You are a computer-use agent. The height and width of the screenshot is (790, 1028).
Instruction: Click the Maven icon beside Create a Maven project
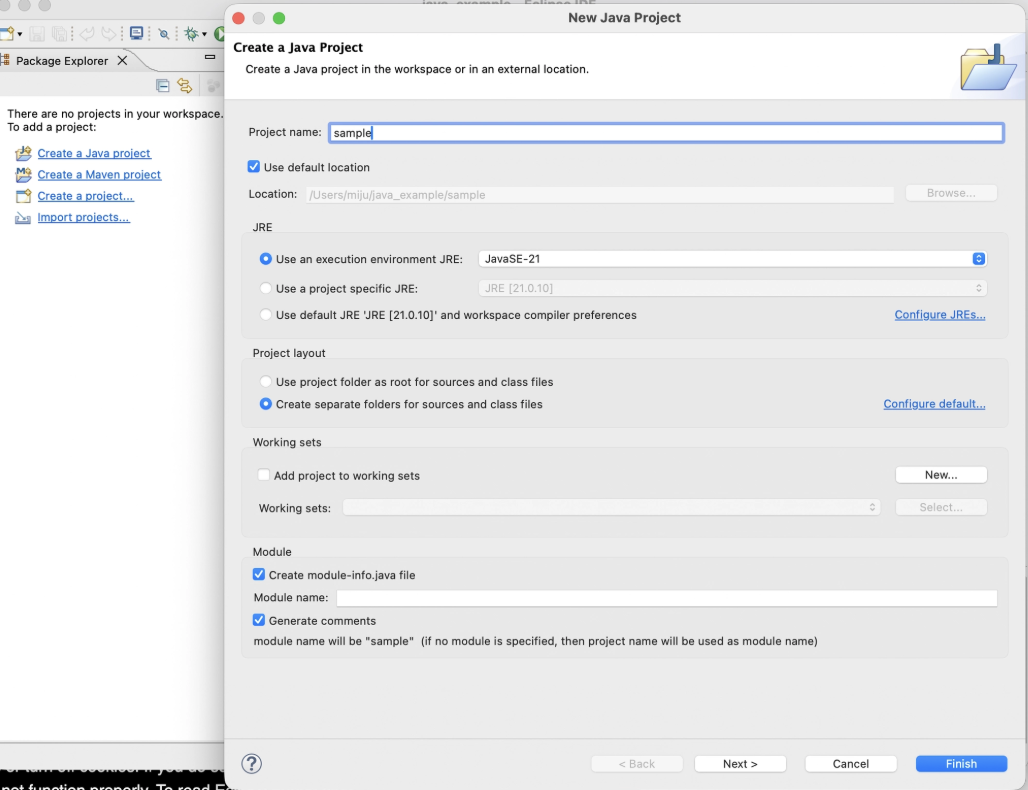click(24, 174)
